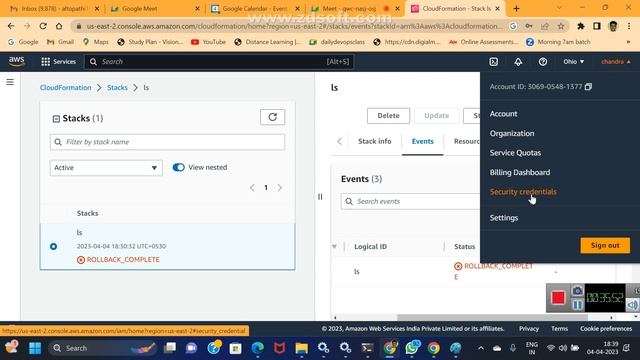Copy the Account ID
This screenshot has width=640, height=360.
point(588,87)
